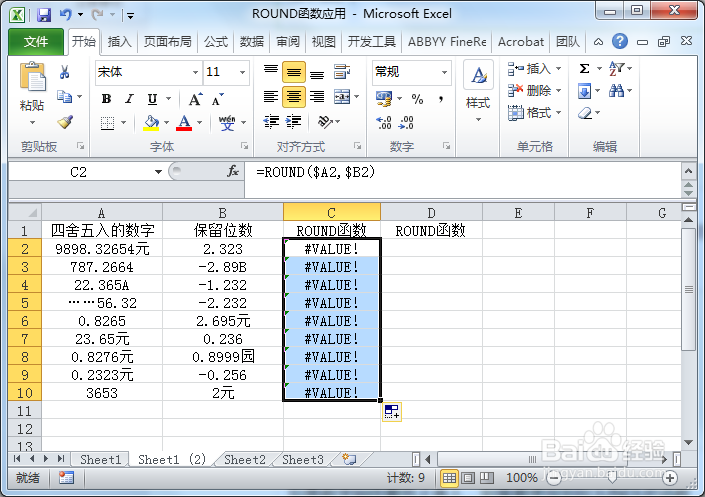This screenshot has height=497, width=705.
Task: Toggle center horizontal alignment
Action: click(x=294, y=96)
